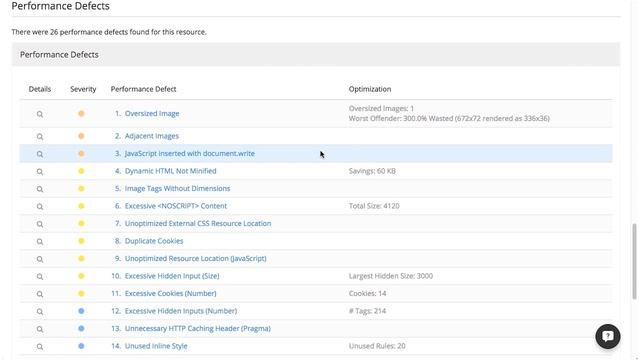The width and height of the screenshot is (640, 360).
Task: Click magnifier for JavaScript inserted with document.write
Action: (40, 154)
